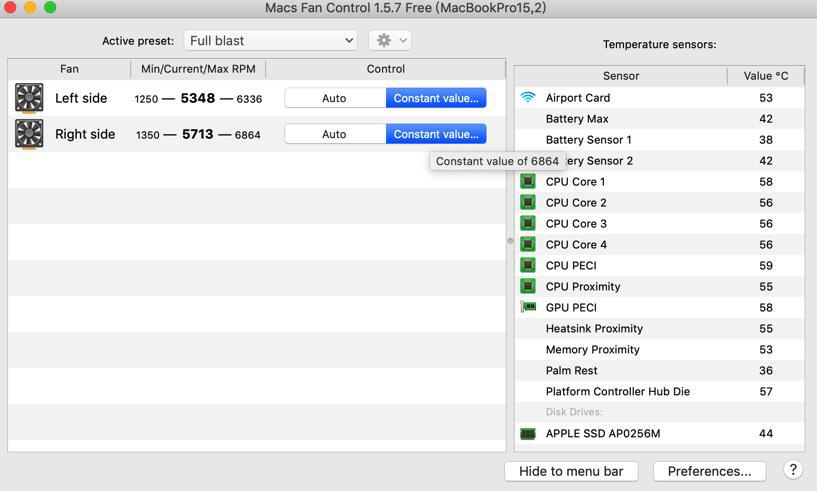Screen dimensions: 817x491
Task: Click the Right side fan name
Action: point(85,134)
